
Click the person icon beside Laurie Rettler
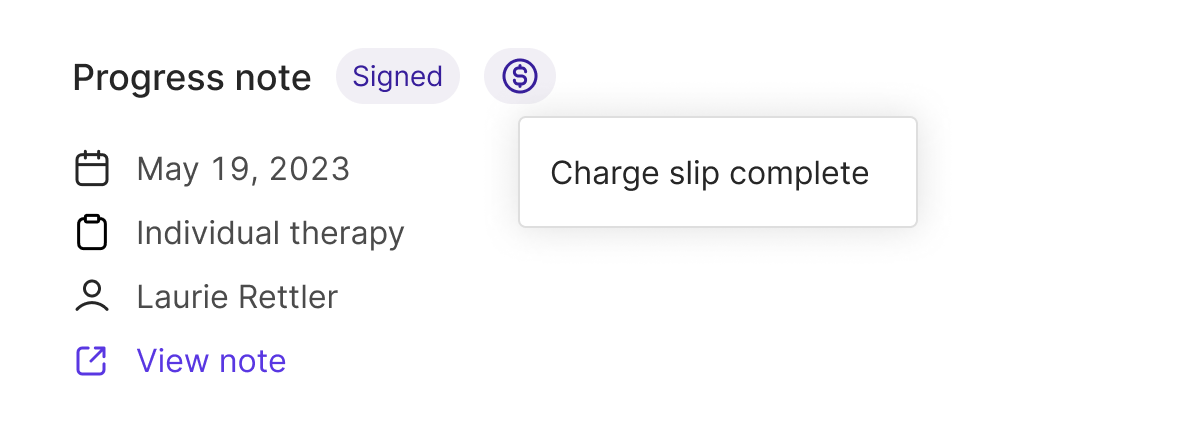(x=92, y=297)
